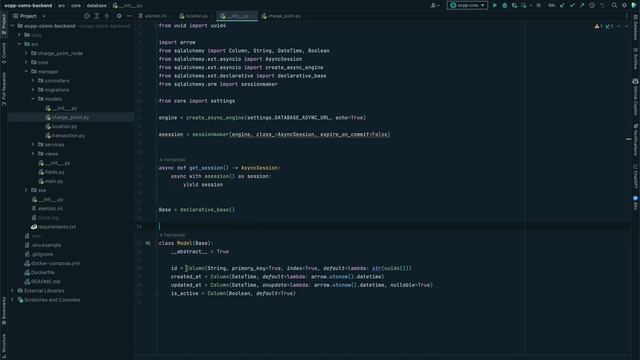Viewport: 640px width, 360px height.
Task: Expand Scratches and Consoles node
Action: (x=12, y=300)
